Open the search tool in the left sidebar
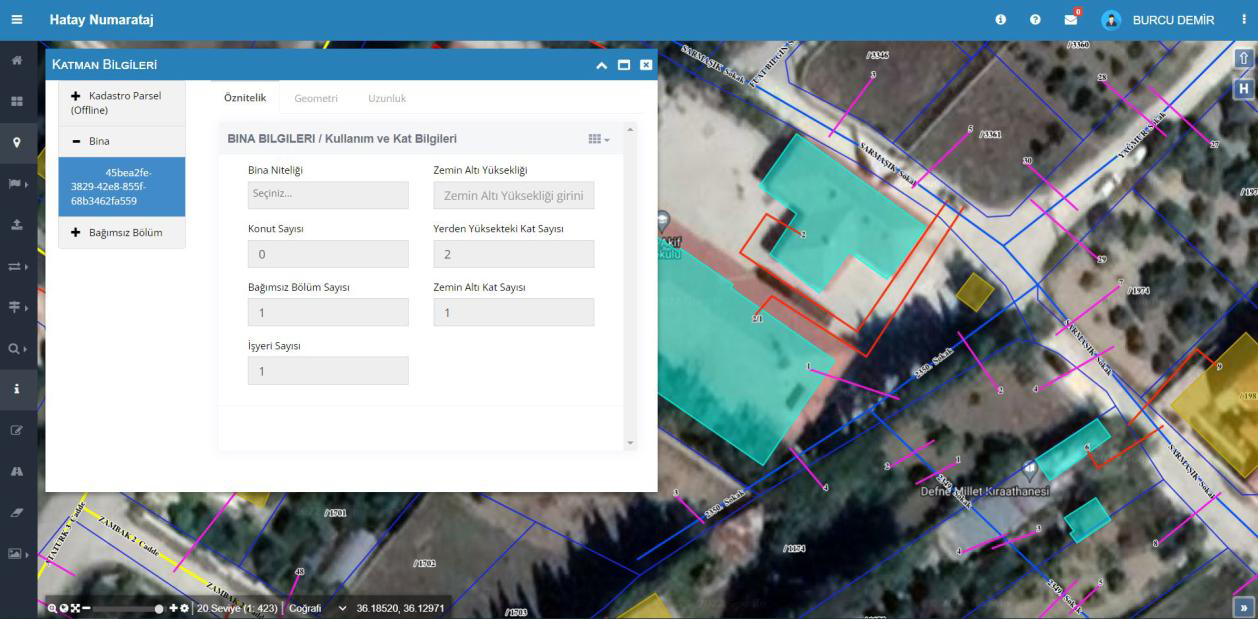Viewport: 1258px width, 619px height. point(16,349)
